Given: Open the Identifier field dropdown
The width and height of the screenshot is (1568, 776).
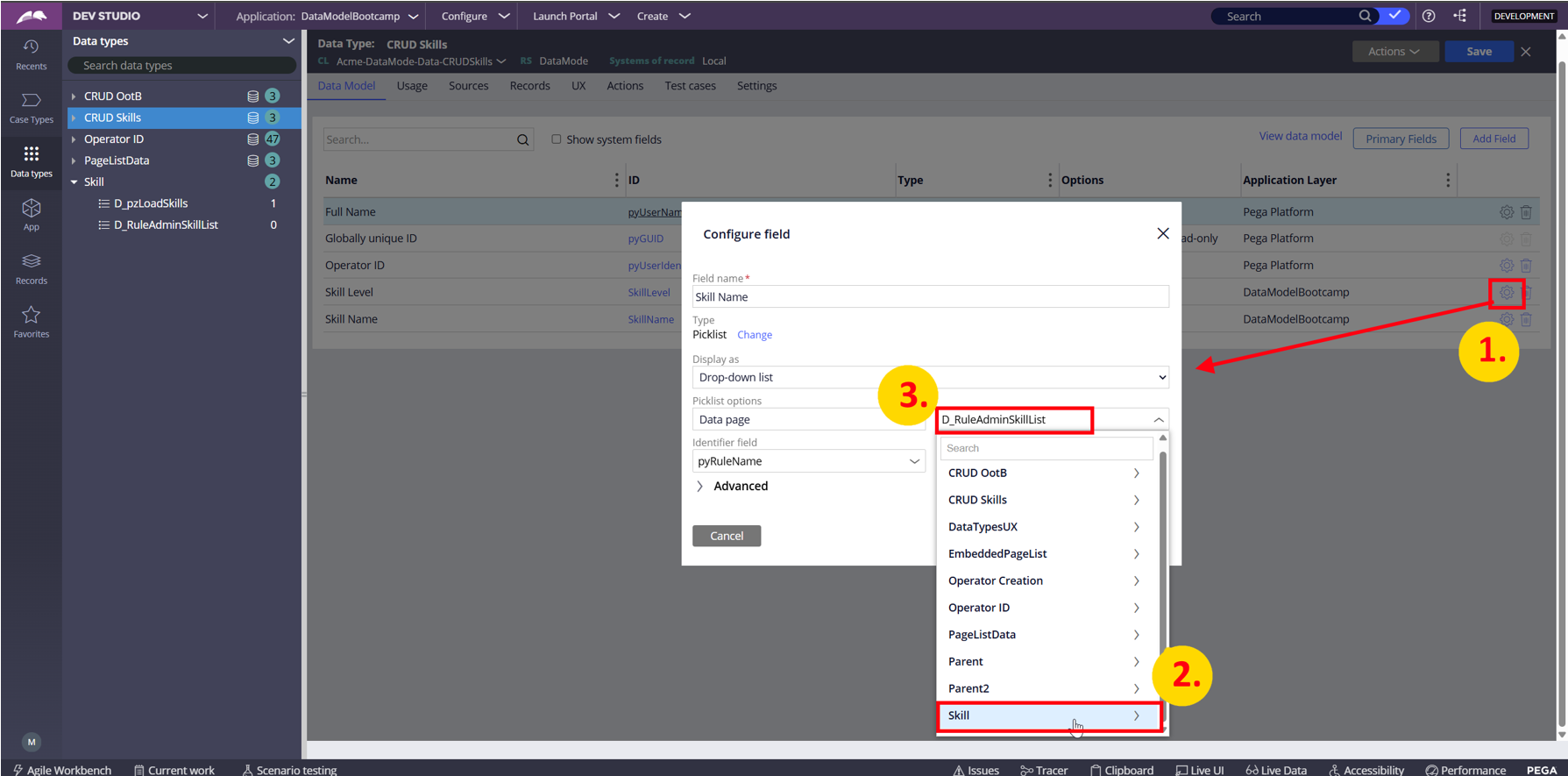Looking at the screenshot, I should click(808, 461).
